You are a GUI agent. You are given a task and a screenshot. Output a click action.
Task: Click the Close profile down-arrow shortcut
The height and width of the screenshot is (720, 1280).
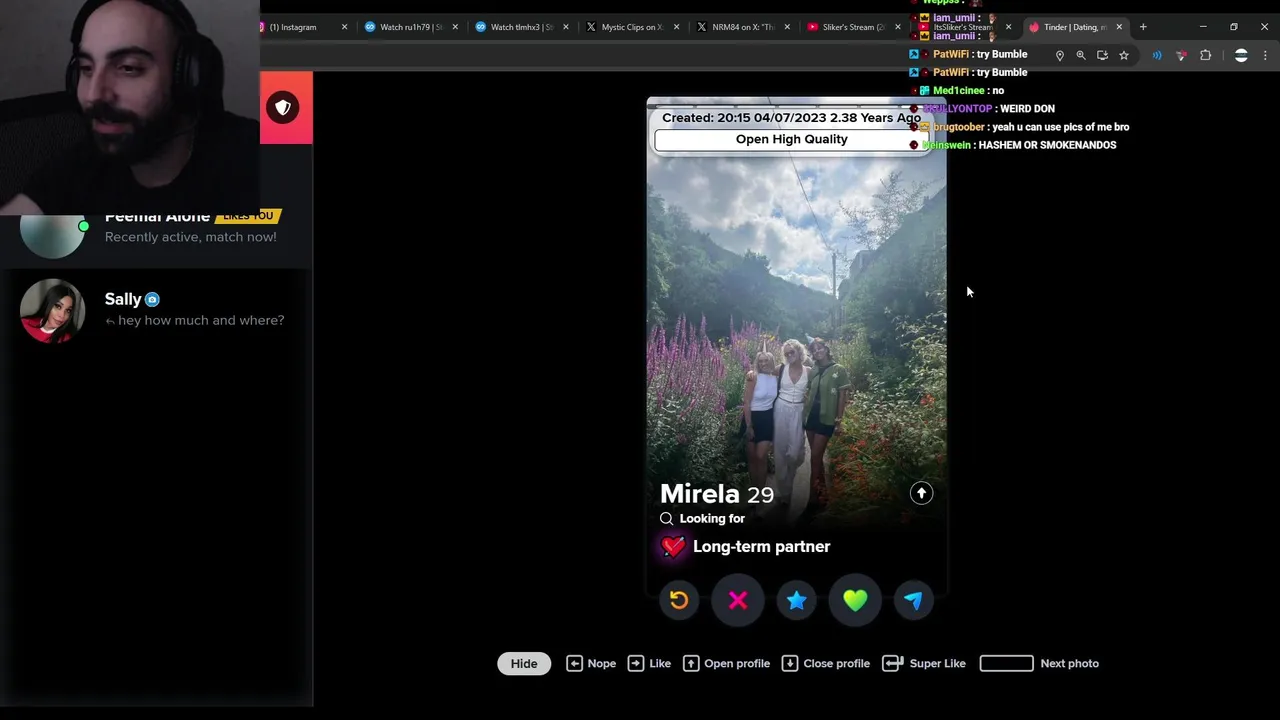[x=825, y=664]
